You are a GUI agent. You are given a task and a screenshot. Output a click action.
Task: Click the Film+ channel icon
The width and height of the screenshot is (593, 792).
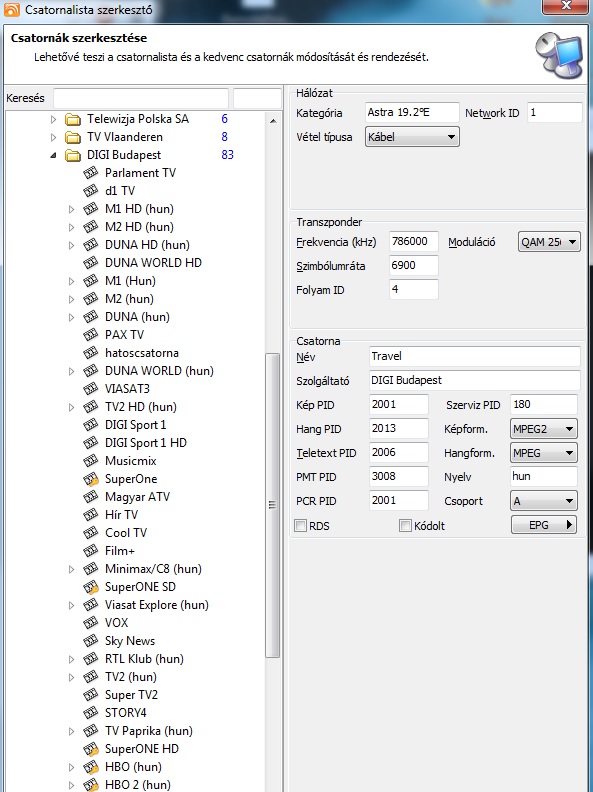[x=90, y=551]
